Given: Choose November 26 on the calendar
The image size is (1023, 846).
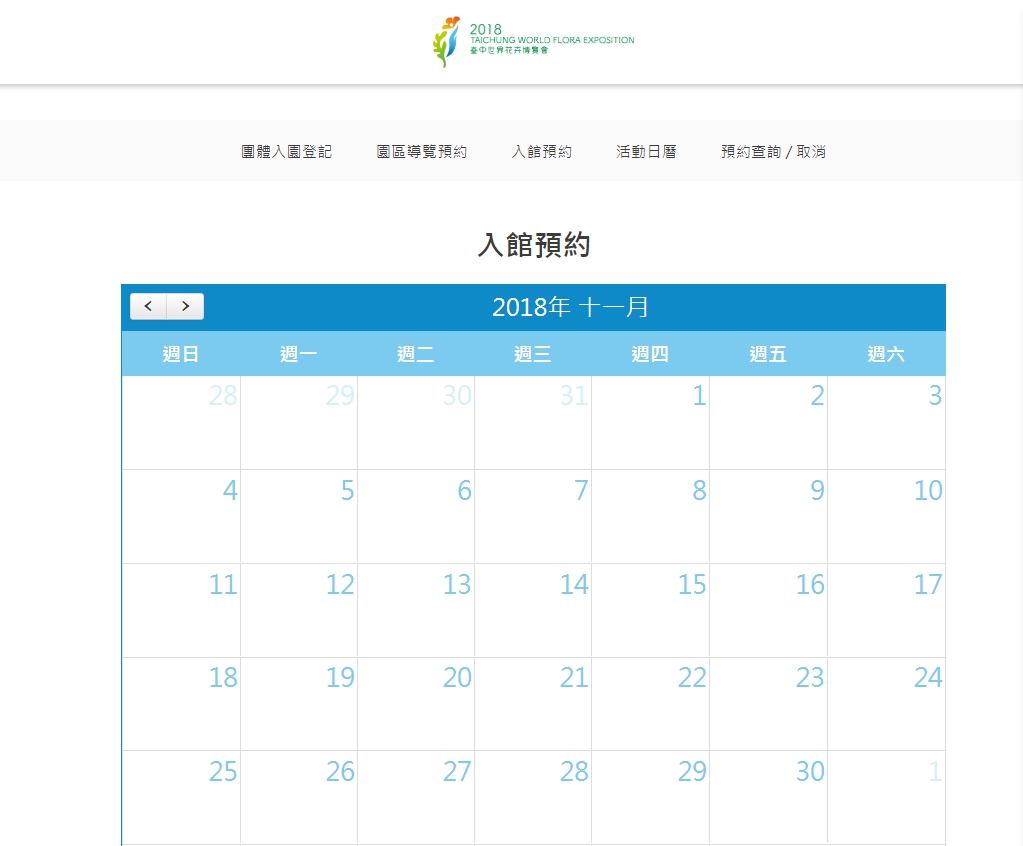Looking at the screenshot, I should (299, 797).
